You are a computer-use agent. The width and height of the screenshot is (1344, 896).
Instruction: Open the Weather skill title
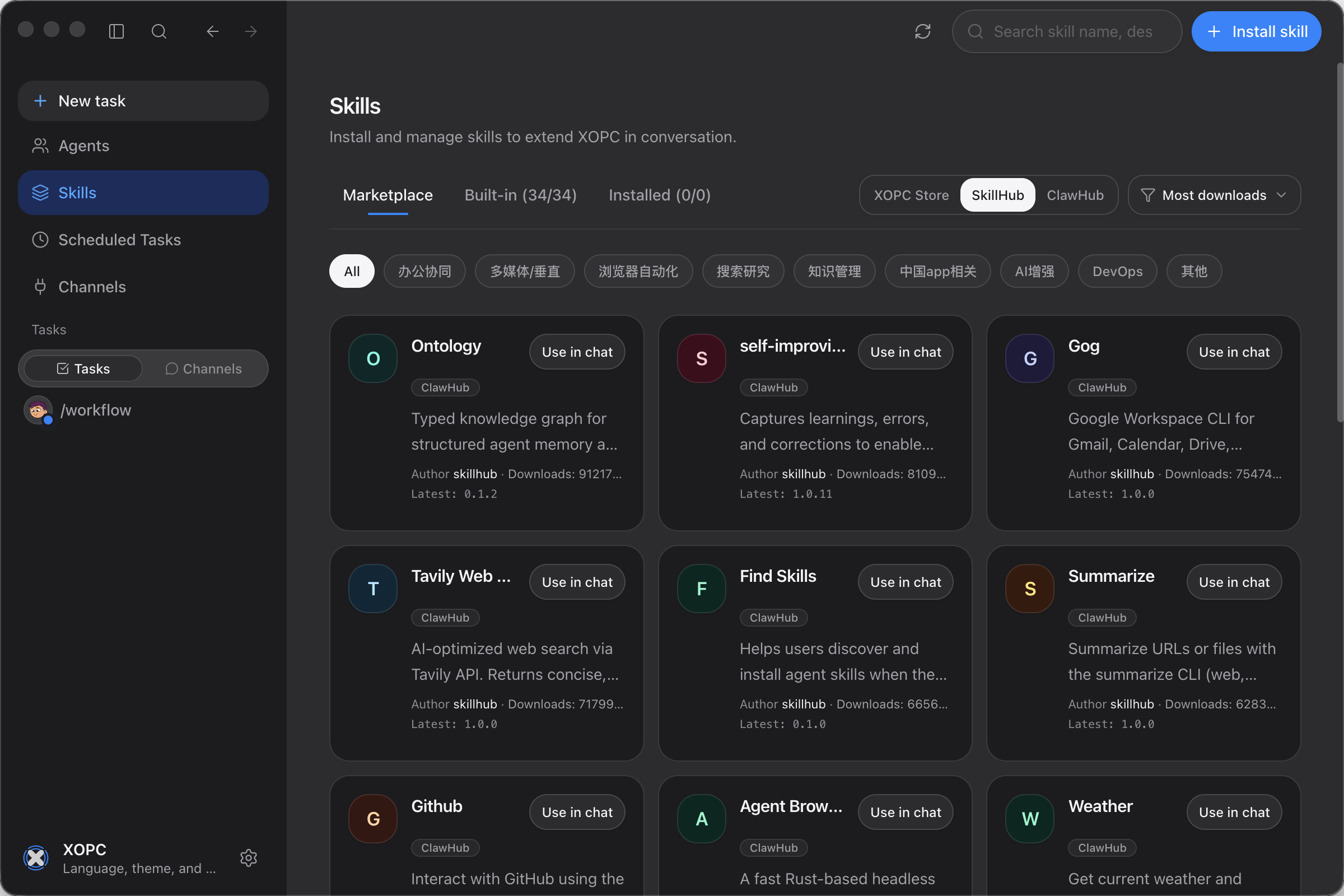pyautogui.click(x=1100, y=806)
